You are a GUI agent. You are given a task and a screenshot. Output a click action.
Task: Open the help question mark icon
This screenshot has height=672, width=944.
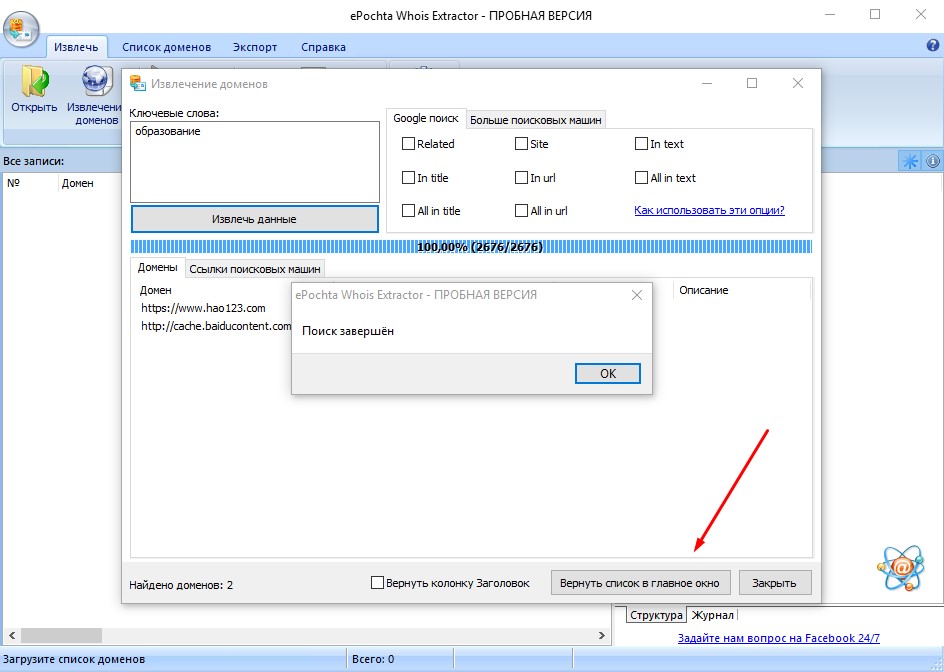(933, 46)
